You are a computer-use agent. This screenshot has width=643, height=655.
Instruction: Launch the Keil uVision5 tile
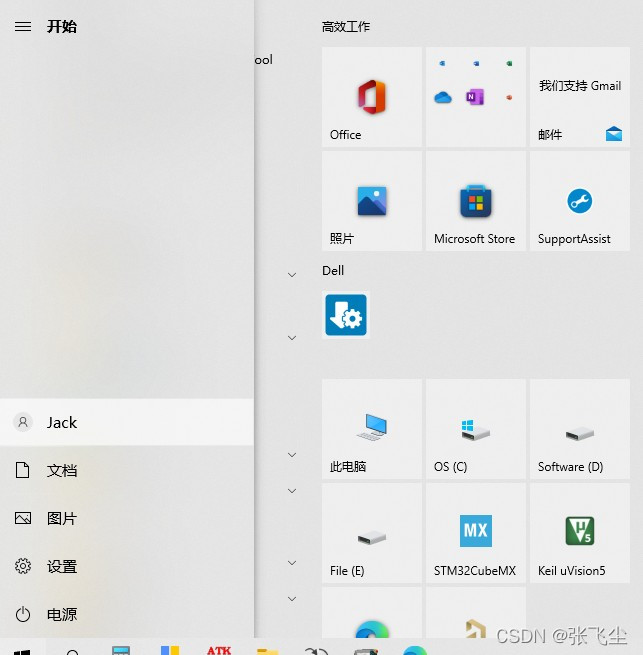point(580,533)
